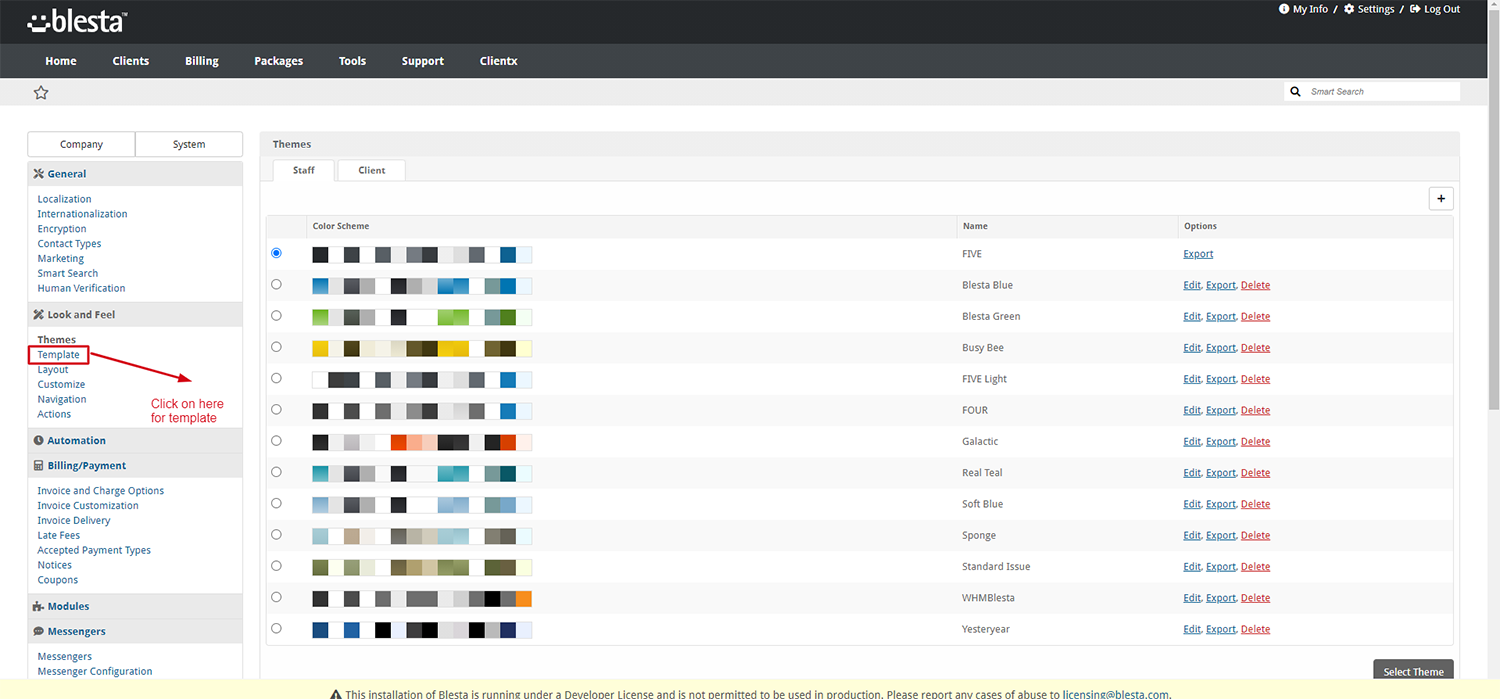
Task: Open the Support menu
Action: [423, 61]
